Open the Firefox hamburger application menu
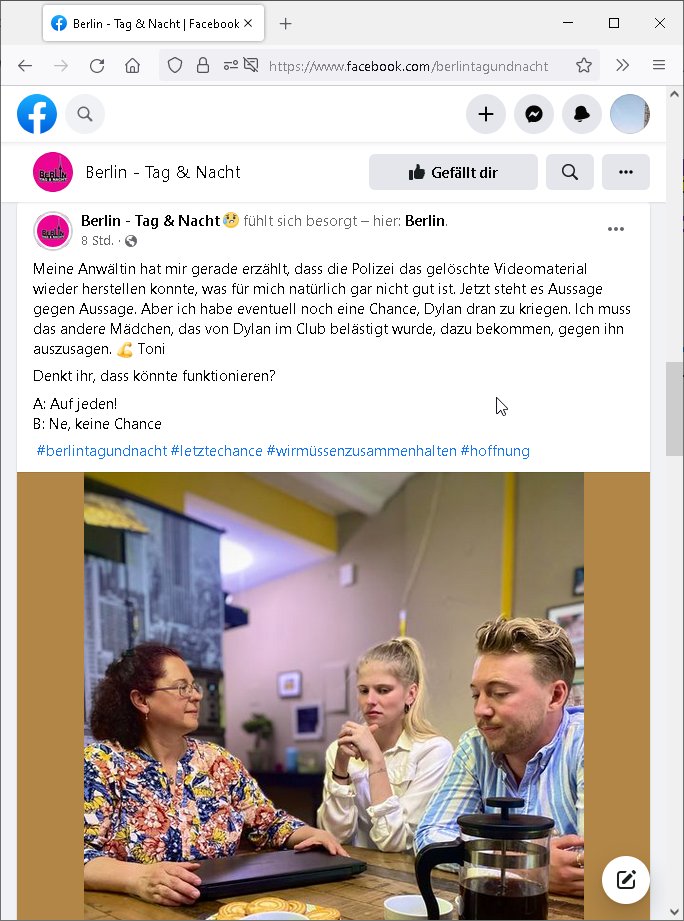The width and height of the screenshot is (684, 921). click(659, 65)
